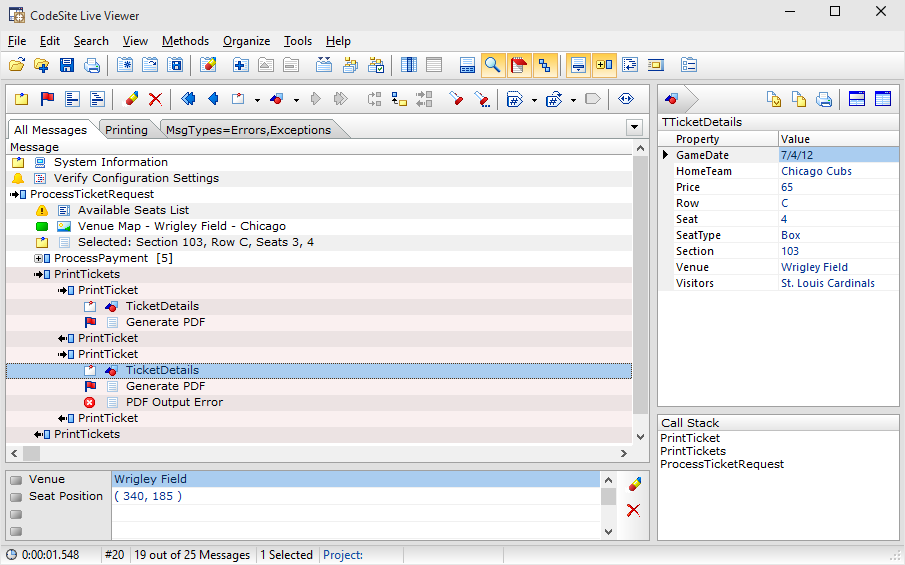Click the Message column header

pyautogui.click(x=320, y=147)
